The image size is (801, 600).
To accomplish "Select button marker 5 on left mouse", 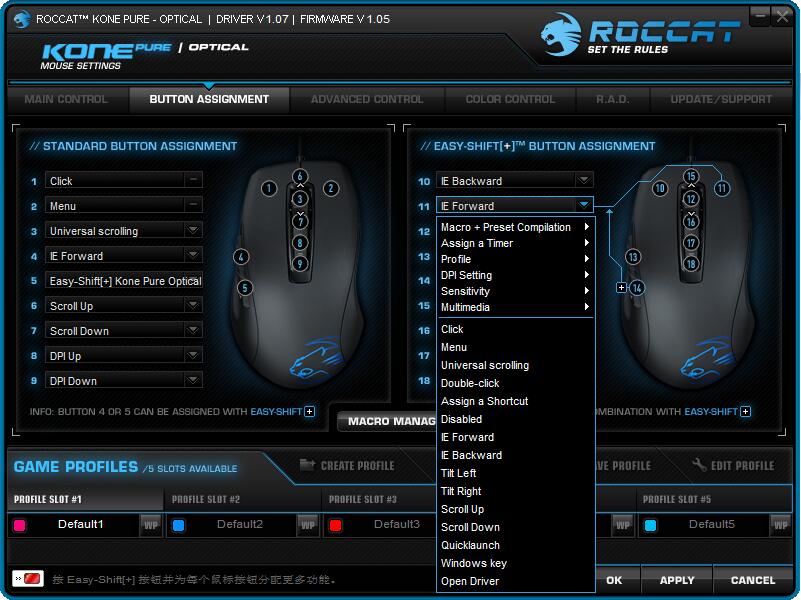I will (245, 288).
